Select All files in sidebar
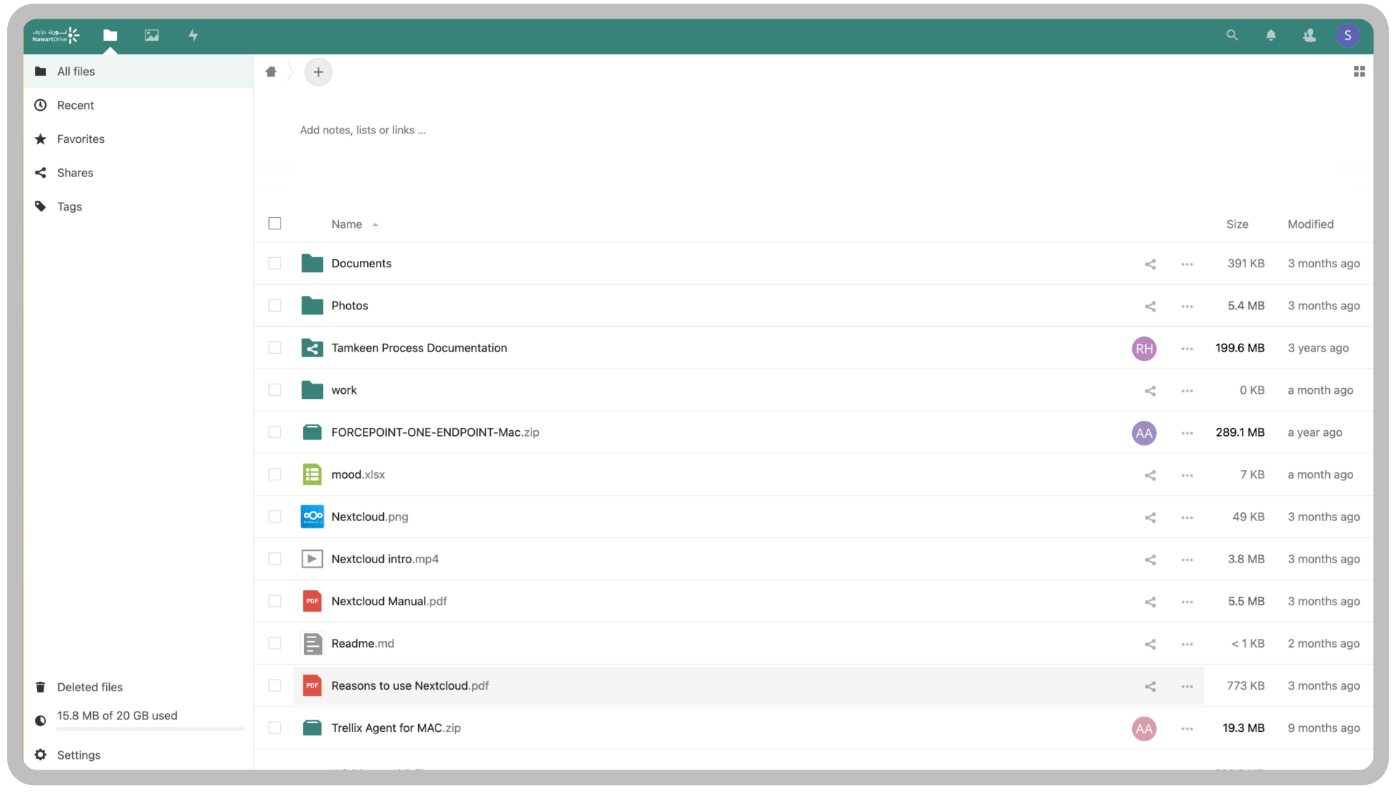 click(x=138, y=72)
